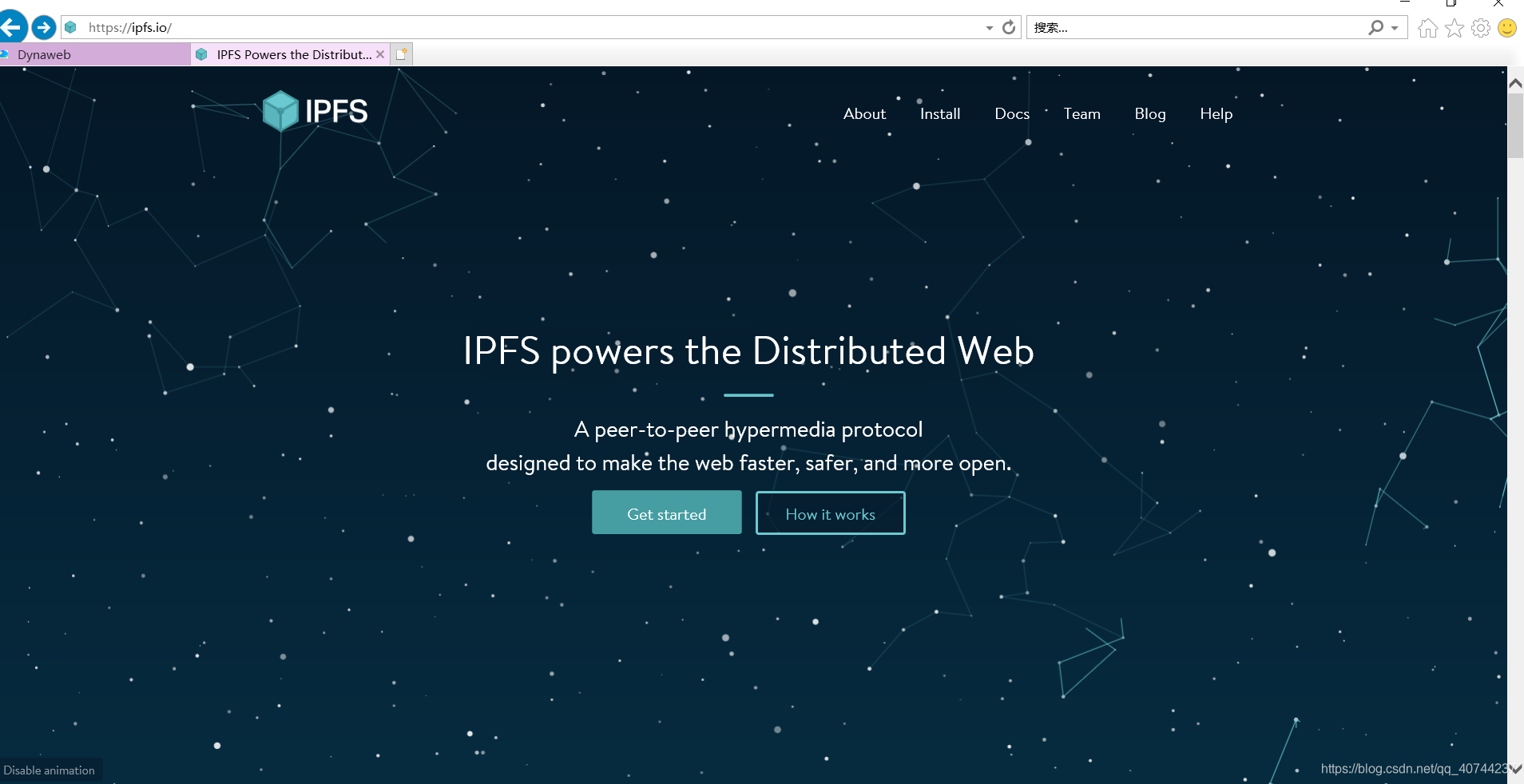This screenshot has height=784, width=1524.
Task: Reload the page with the refresh icon
Action: [1009, 27]
